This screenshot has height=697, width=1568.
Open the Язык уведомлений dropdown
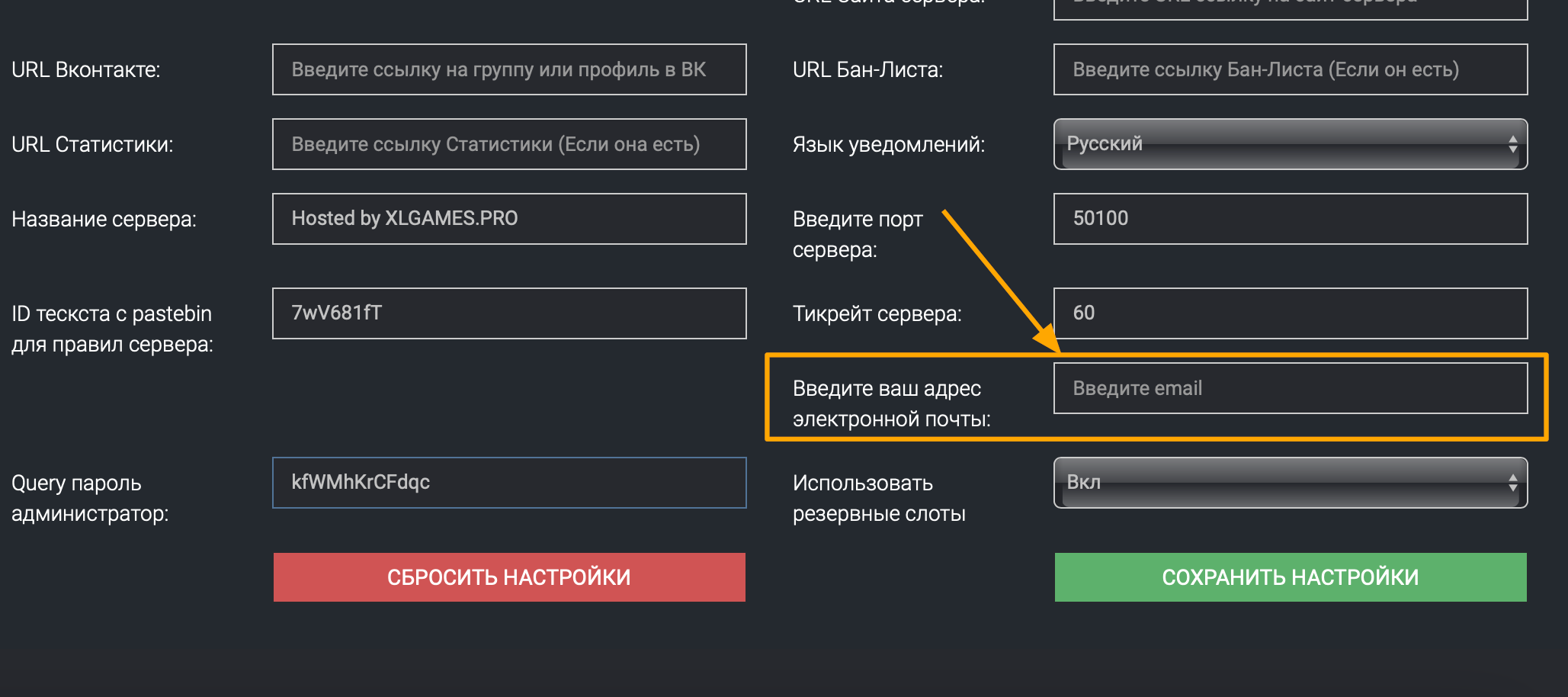pos(1289,143)
